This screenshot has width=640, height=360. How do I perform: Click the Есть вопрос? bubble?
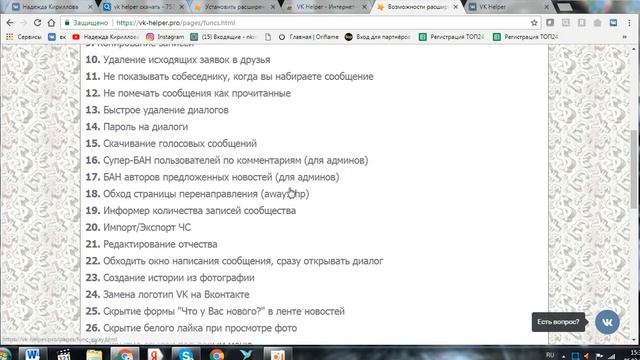click(x=558, y=322)
